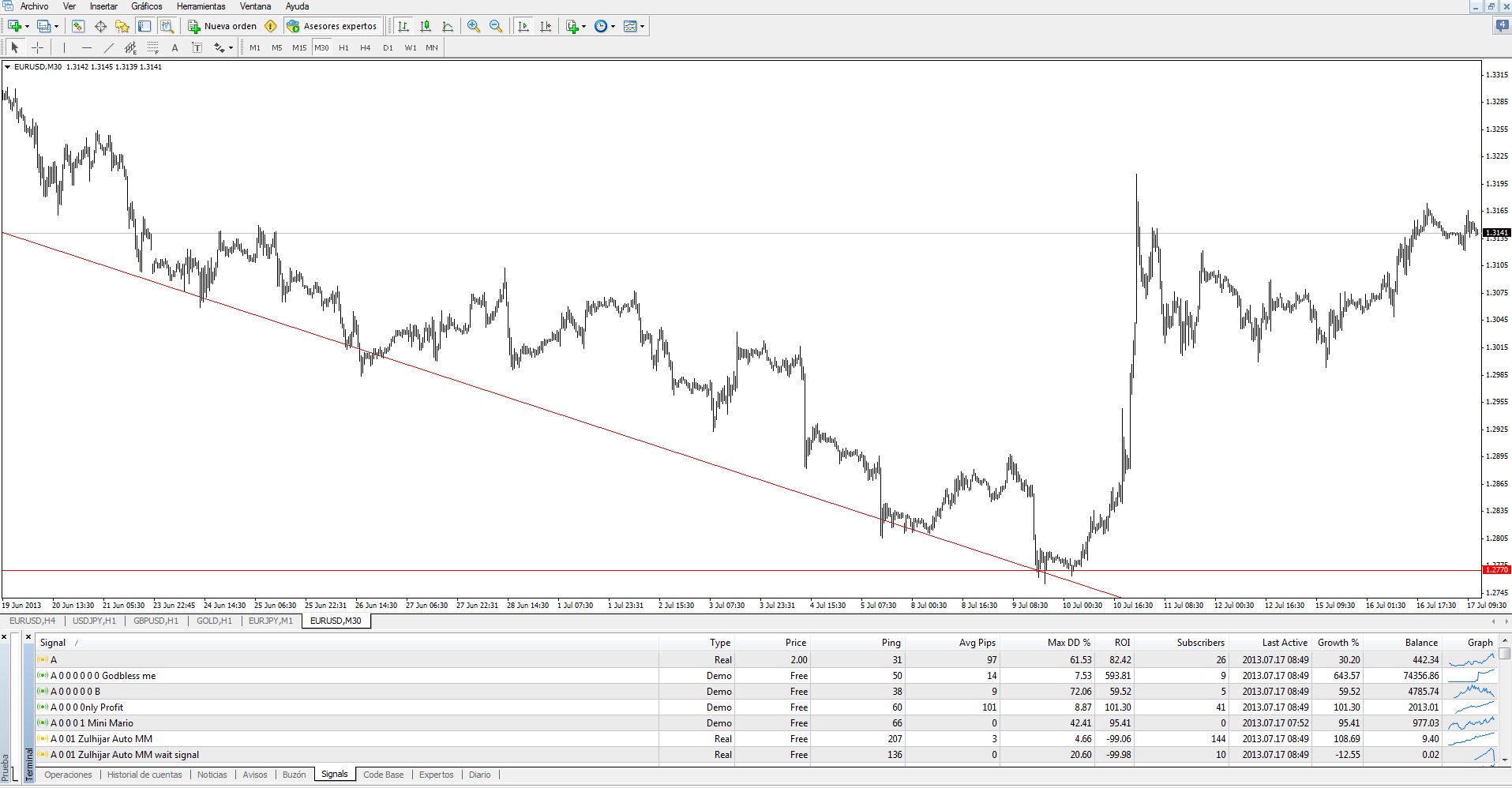Viewport: 1512px width, 788px height.
Task: Switch timeframe to D1
Action: (x=388, y=47)
